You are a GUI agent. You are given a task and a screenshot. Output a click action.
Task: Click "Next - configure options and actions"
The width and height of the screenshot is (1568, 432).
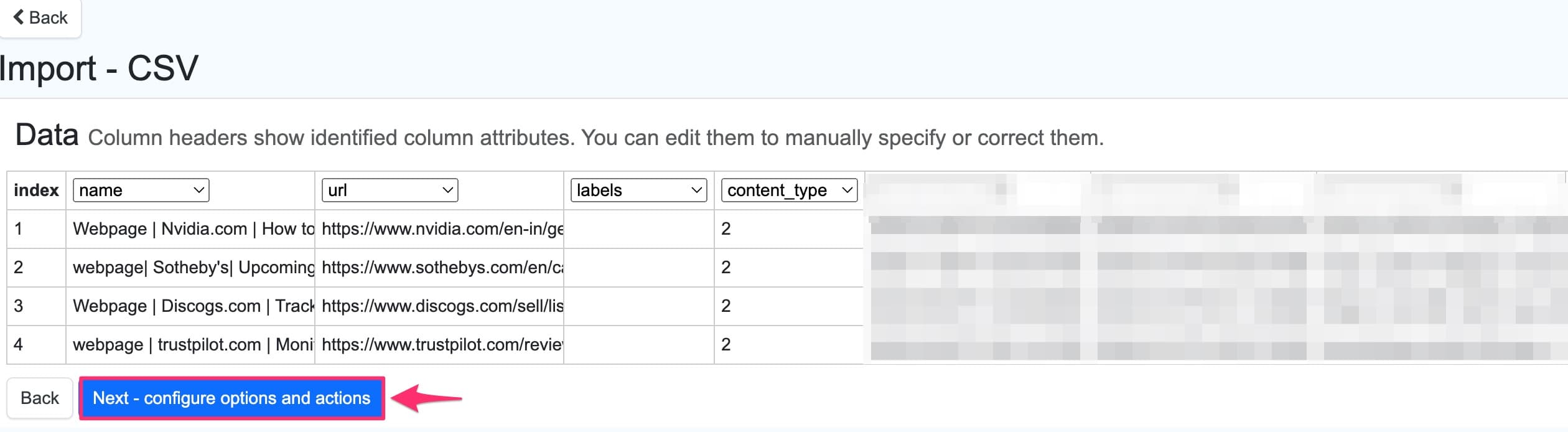231,398
